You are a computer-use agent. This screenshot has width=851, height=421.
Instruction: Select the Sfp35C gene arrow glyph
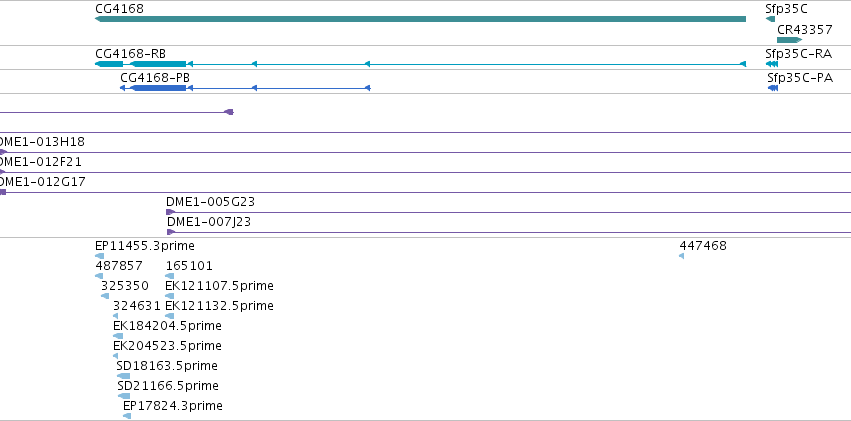click(x=770, y=19)
